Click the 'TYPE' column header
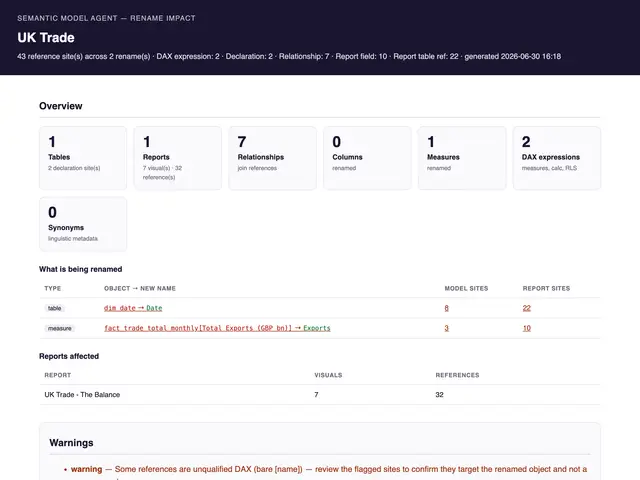Screen dimensions: 640x480 click(53, 289)
